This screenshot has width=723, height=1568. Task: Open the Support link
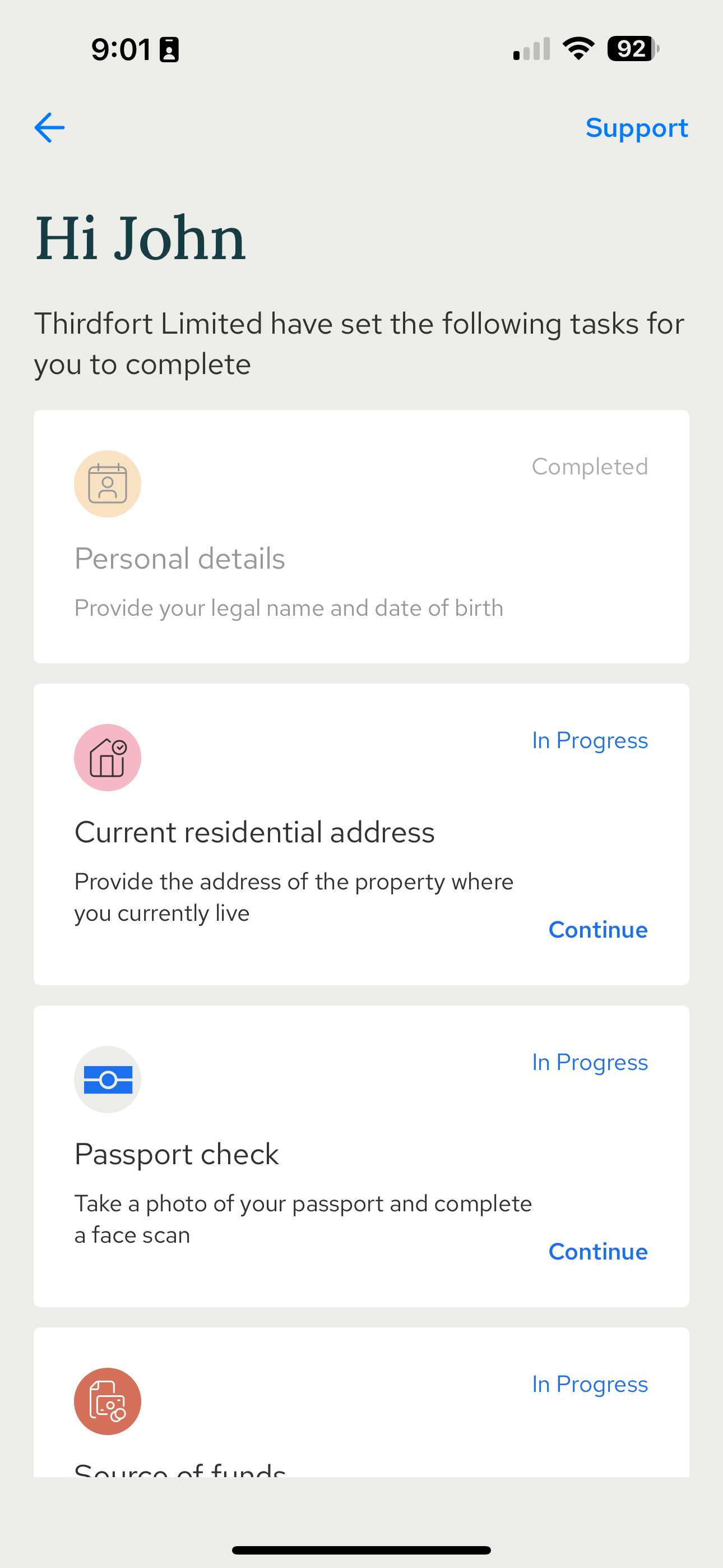[637, 128]
